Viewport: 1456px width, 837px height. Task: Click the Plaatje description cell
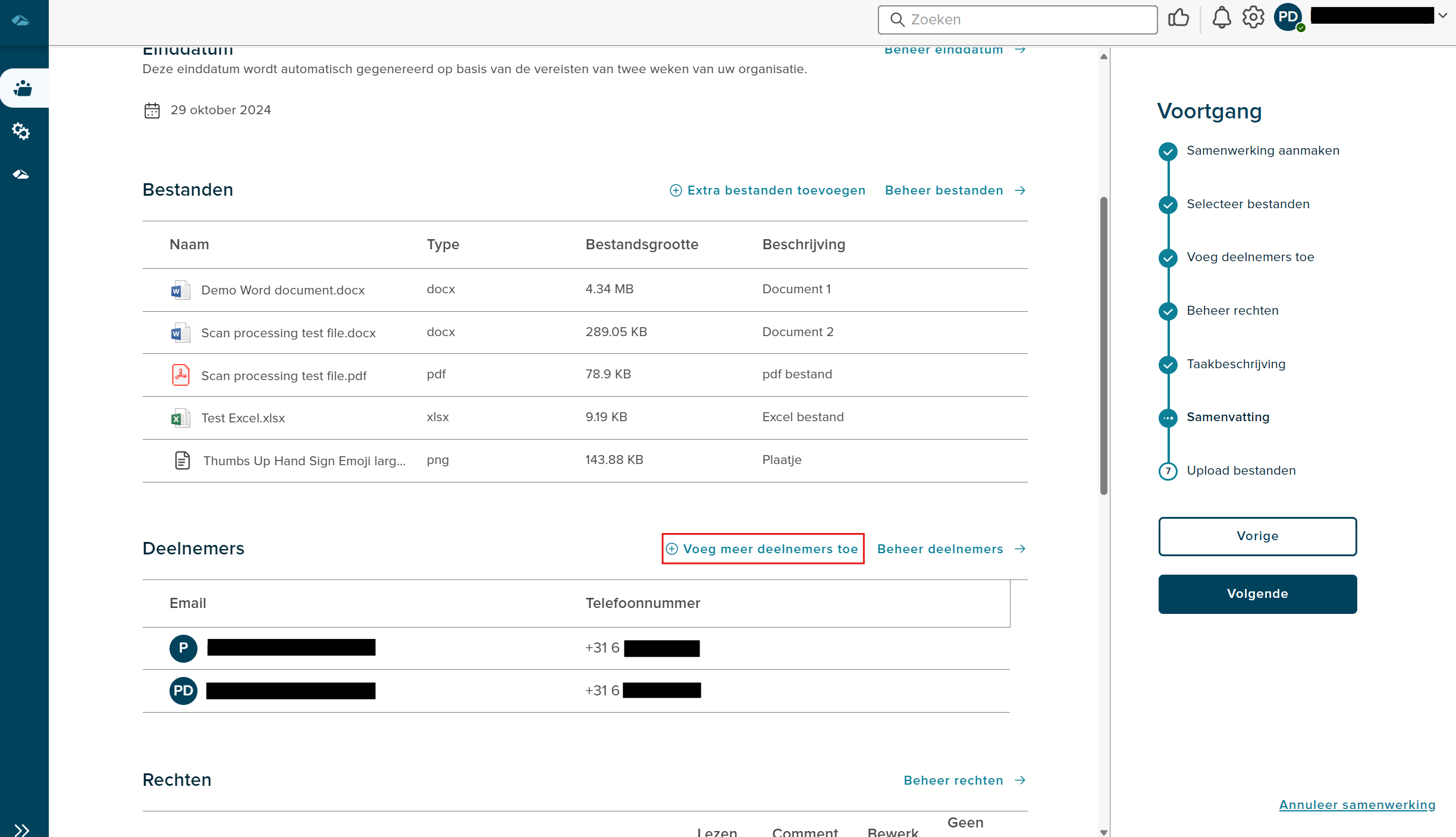click(782, 460)
